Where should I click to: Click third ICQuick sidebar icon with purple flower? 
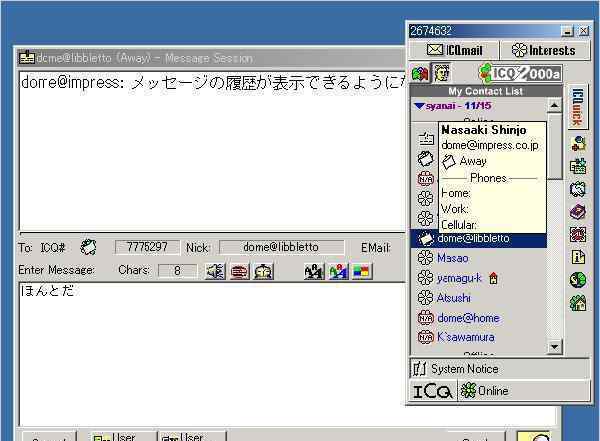pos(578,189)
